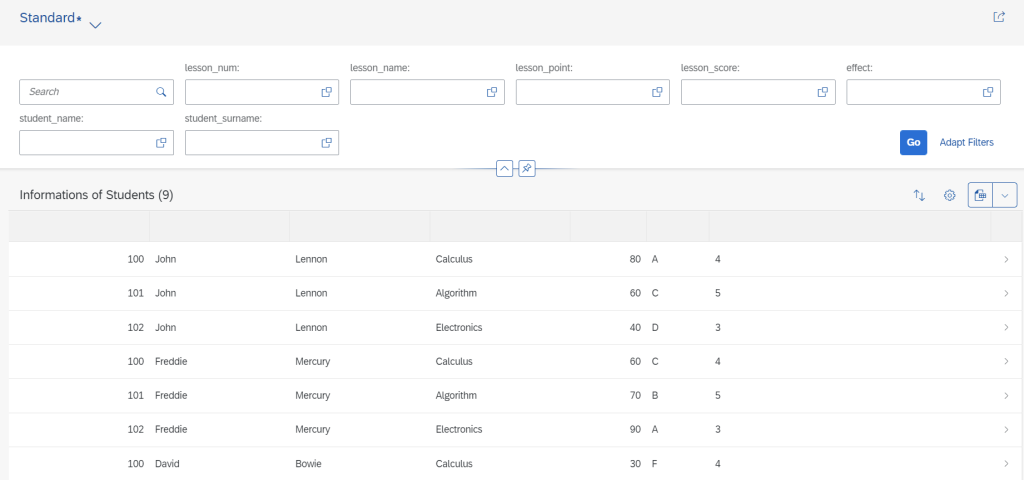Screen dimensions: 1024x480
Task: Open value help for lesson_point filter
Action: [658, 92]
